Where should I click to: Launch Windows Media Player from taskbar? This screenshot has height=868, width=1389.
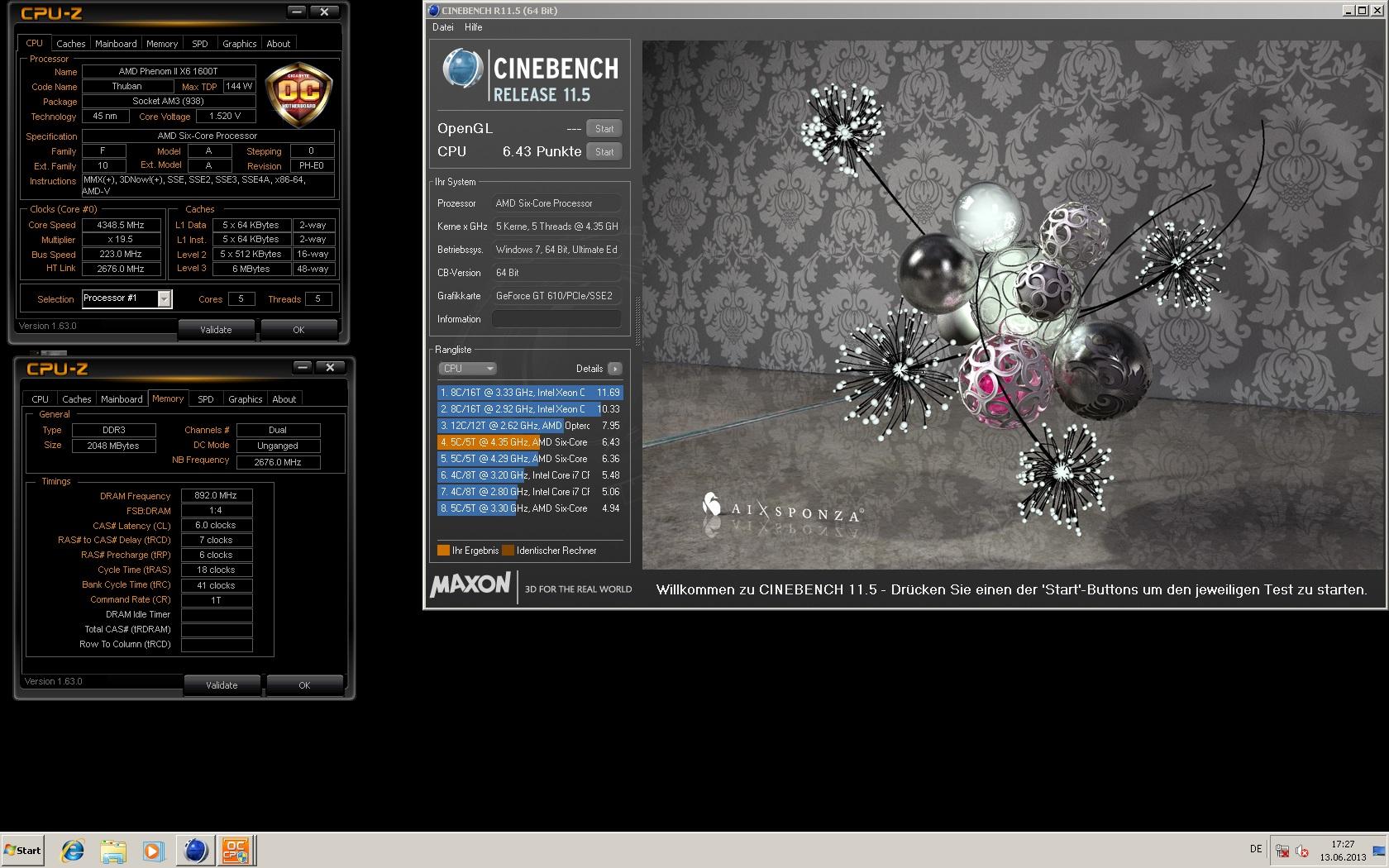[153, 851]
